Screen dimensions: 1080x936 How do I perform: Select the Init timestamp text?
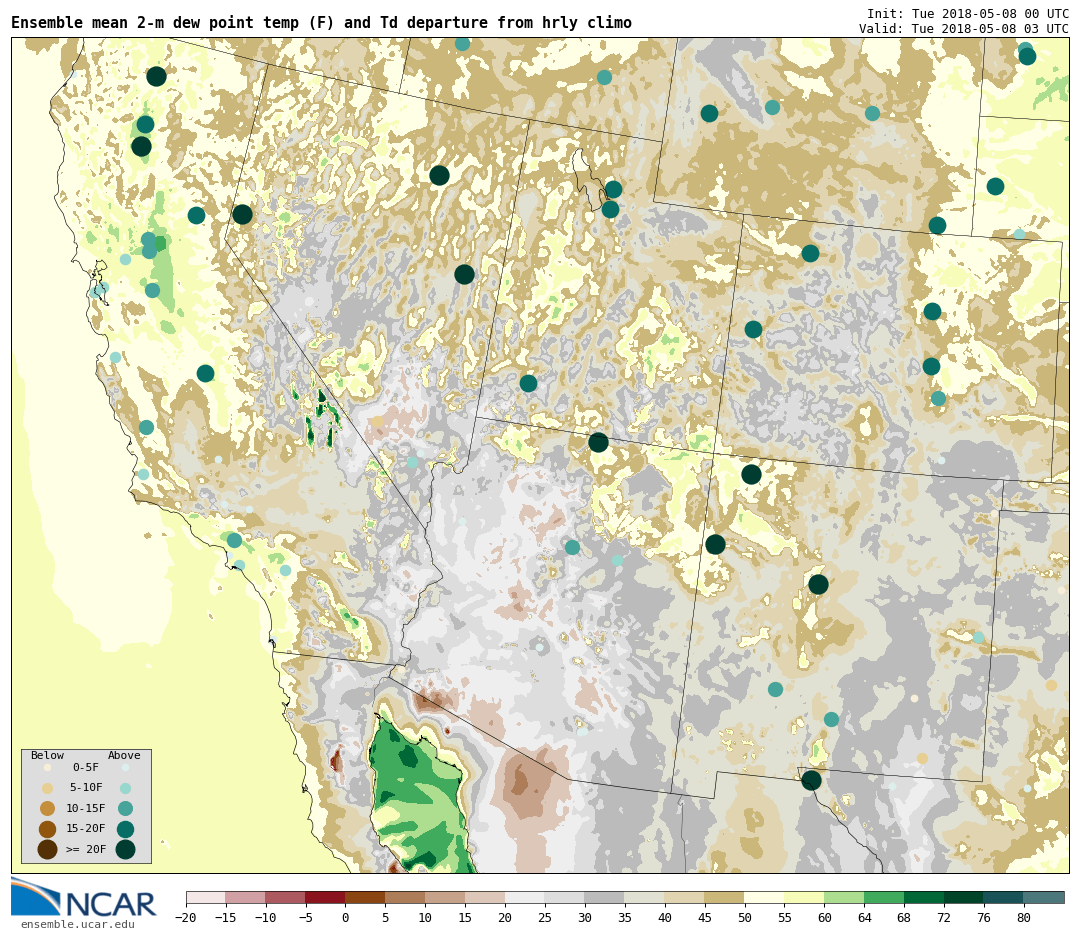[967, 14]
